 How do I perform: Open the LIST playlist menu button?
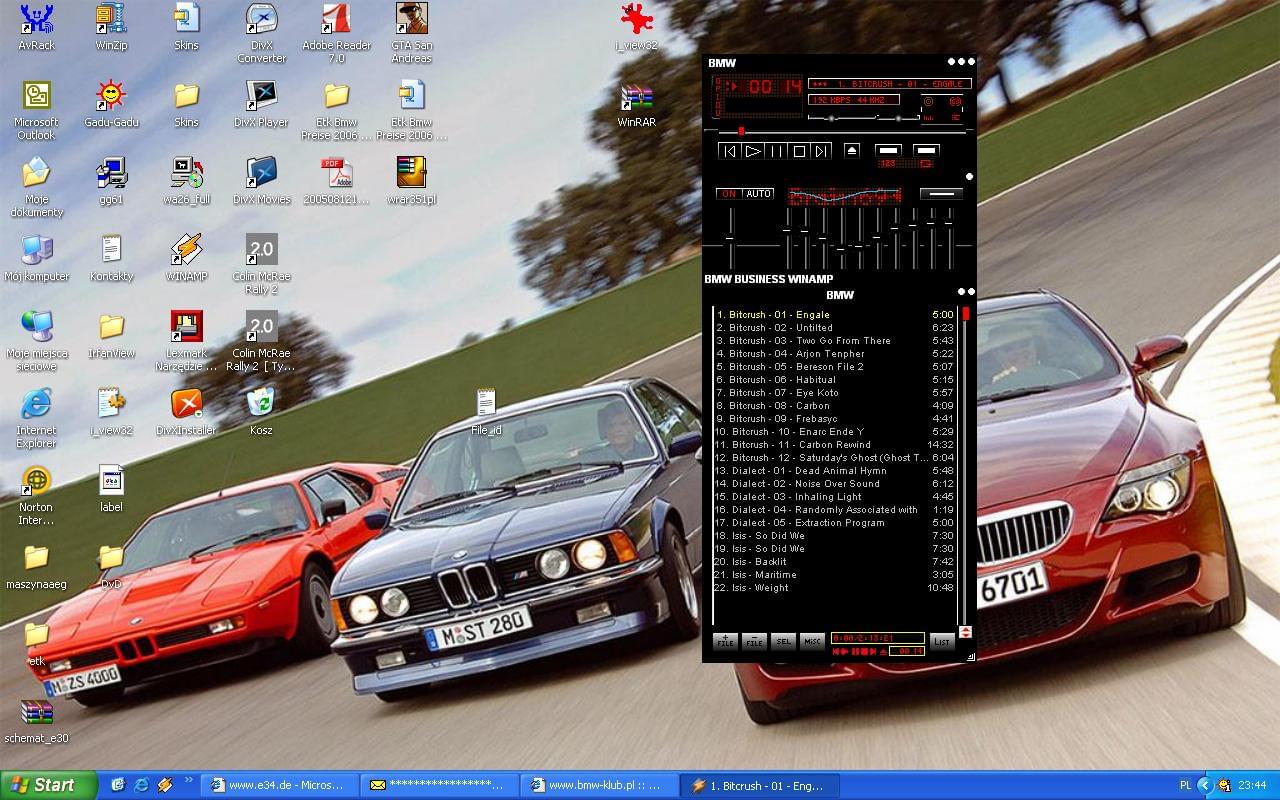[x=941, y=641]
